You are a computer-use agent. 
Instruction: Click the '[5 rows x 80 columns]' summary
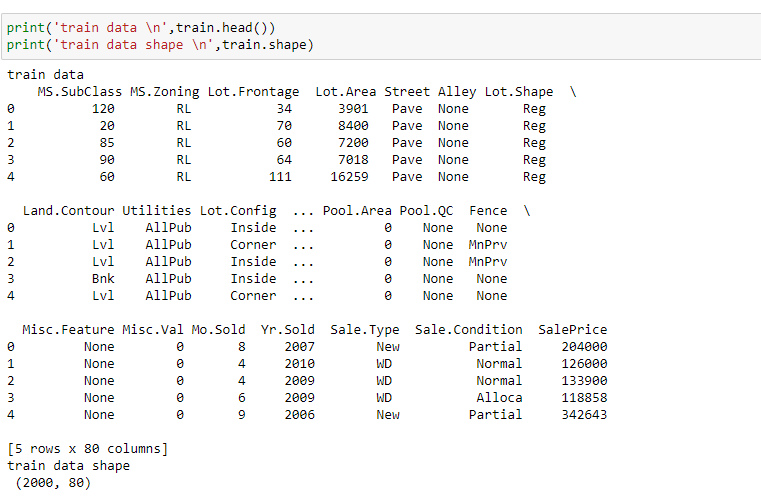pos(88,449)
